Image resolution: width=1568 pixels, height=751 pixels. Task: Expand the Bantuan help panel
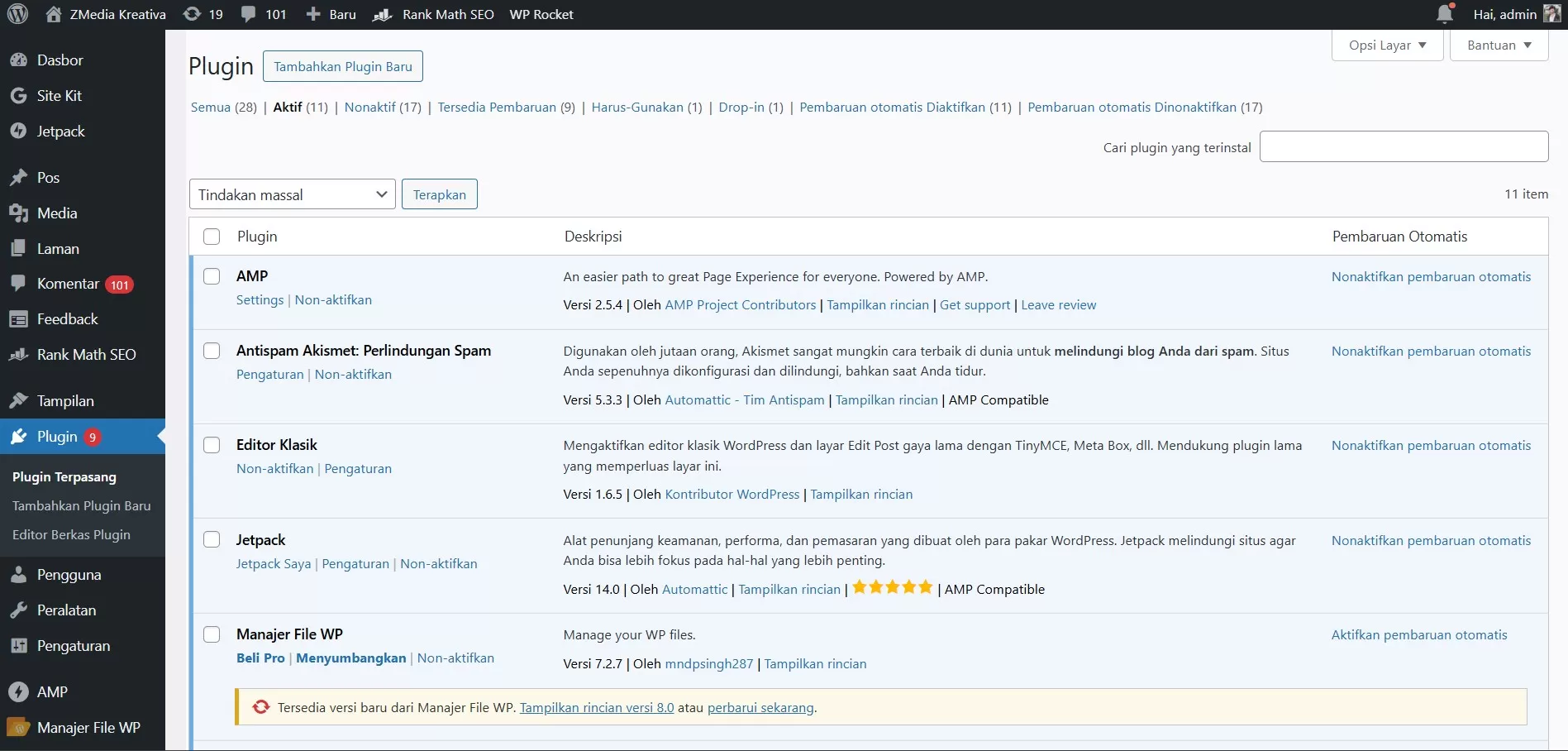1499,45
